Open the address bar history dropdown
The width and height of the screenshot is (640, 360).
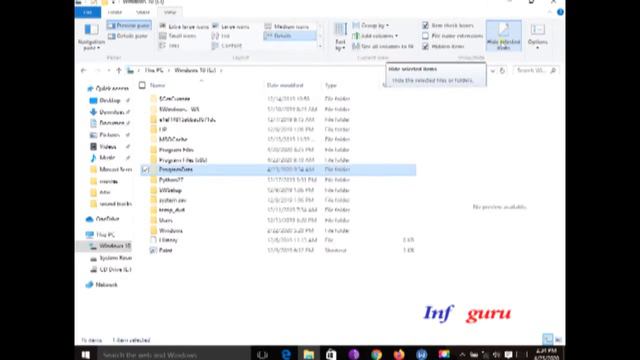(x=493, y=70)
